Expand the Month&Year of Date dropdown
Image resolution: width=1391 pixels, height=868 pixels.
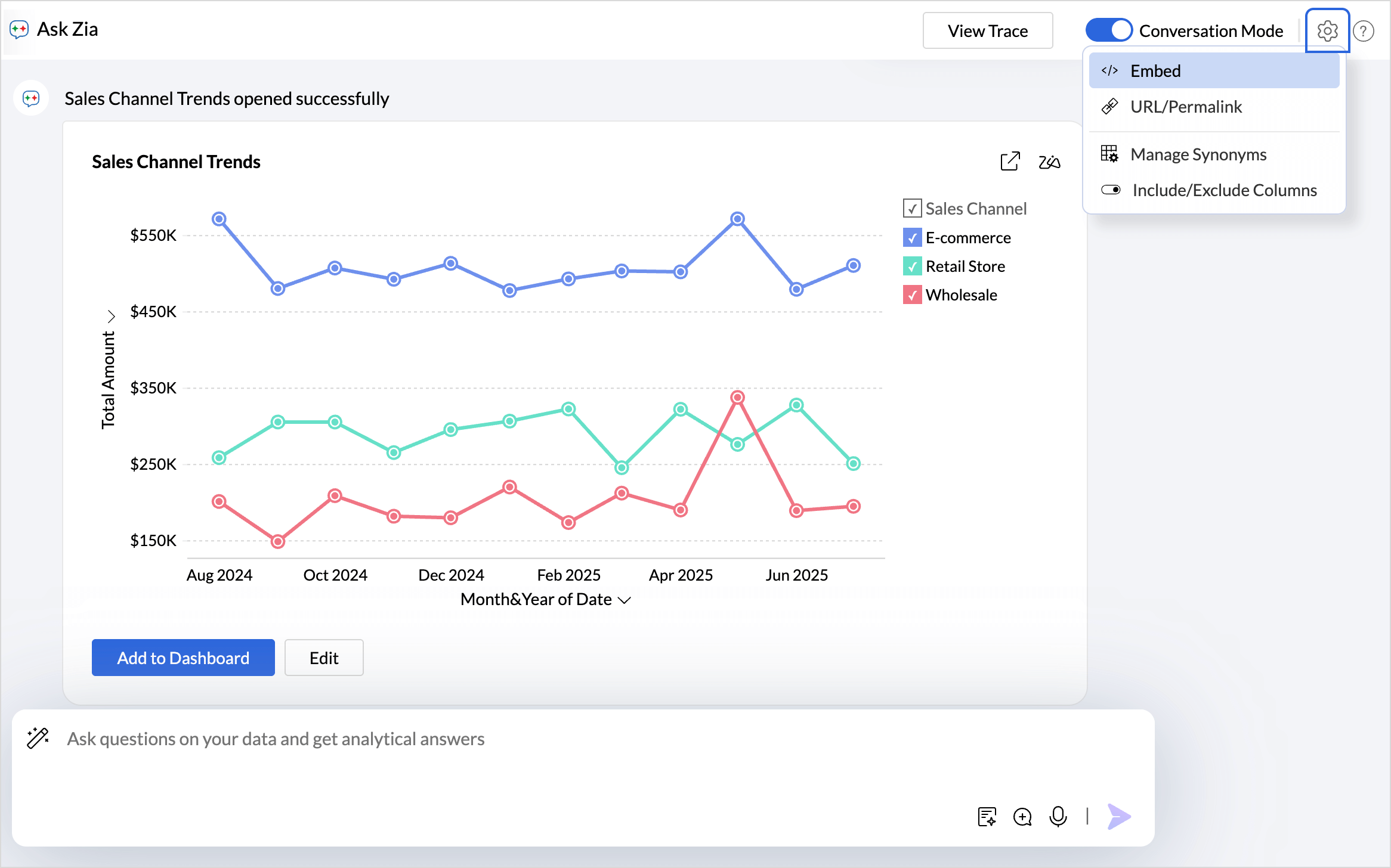click(x=625, y=600)
